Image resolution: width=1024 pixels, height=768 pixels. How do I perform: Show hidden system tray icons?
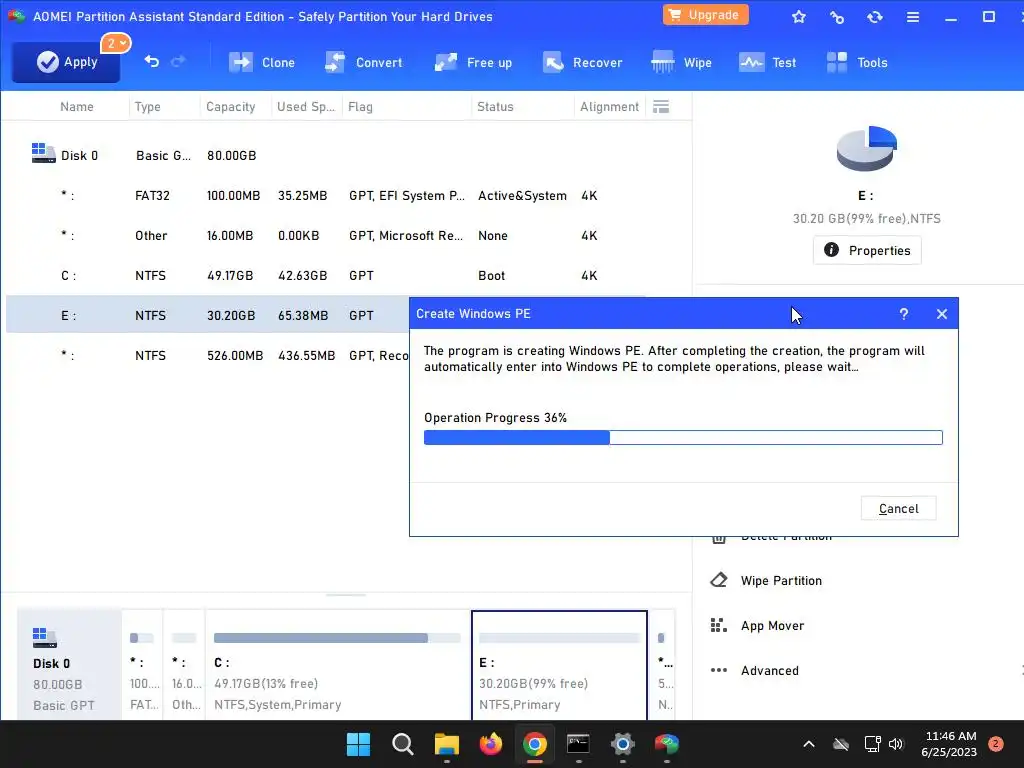[x=808, y=744]
